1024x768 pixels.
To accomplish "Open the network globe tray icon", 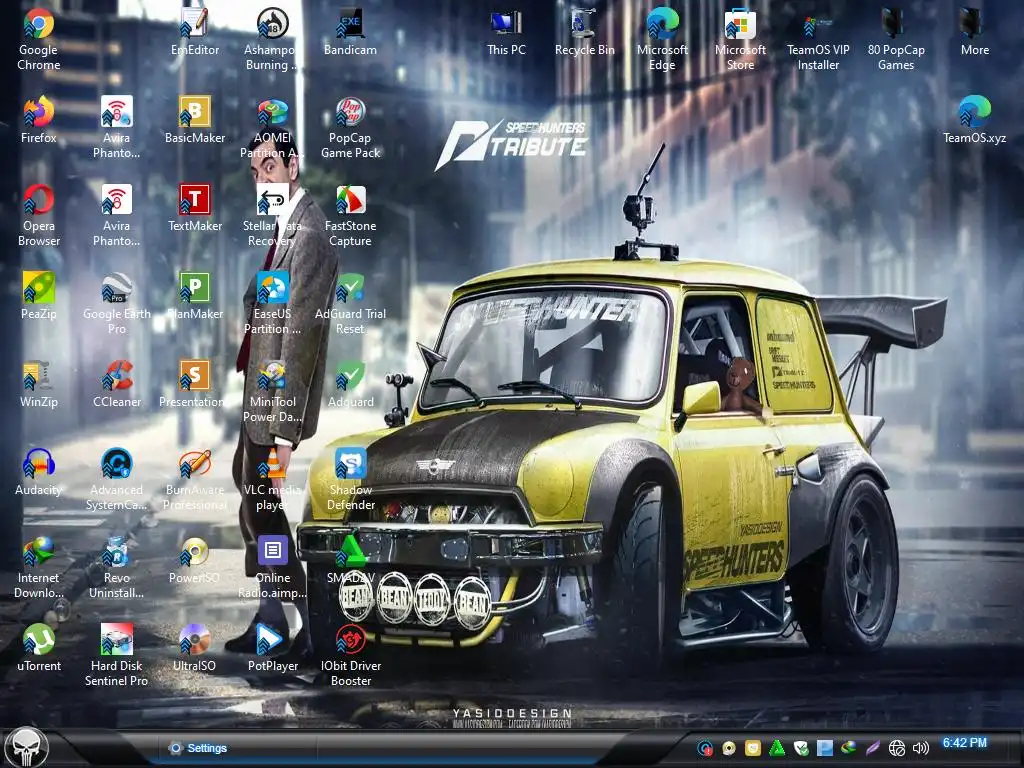I will (897, 748).
